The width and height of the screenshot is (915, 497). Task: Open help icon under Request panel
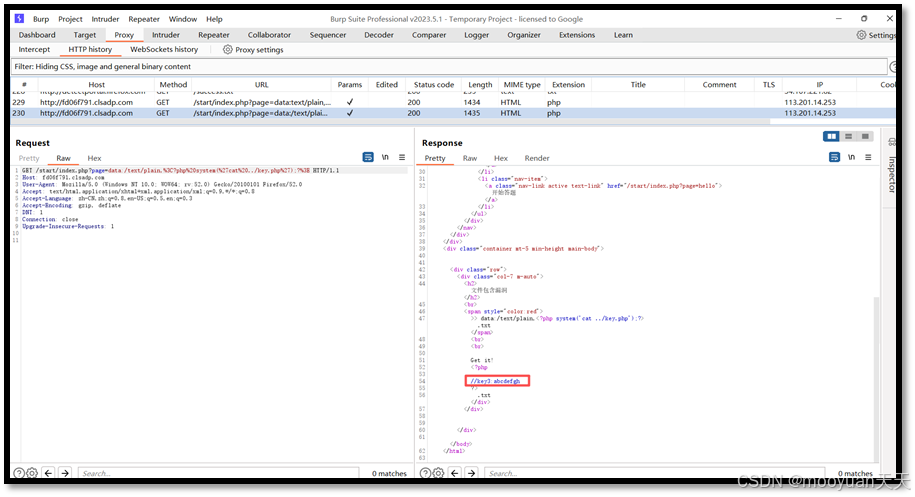(19, 473)
